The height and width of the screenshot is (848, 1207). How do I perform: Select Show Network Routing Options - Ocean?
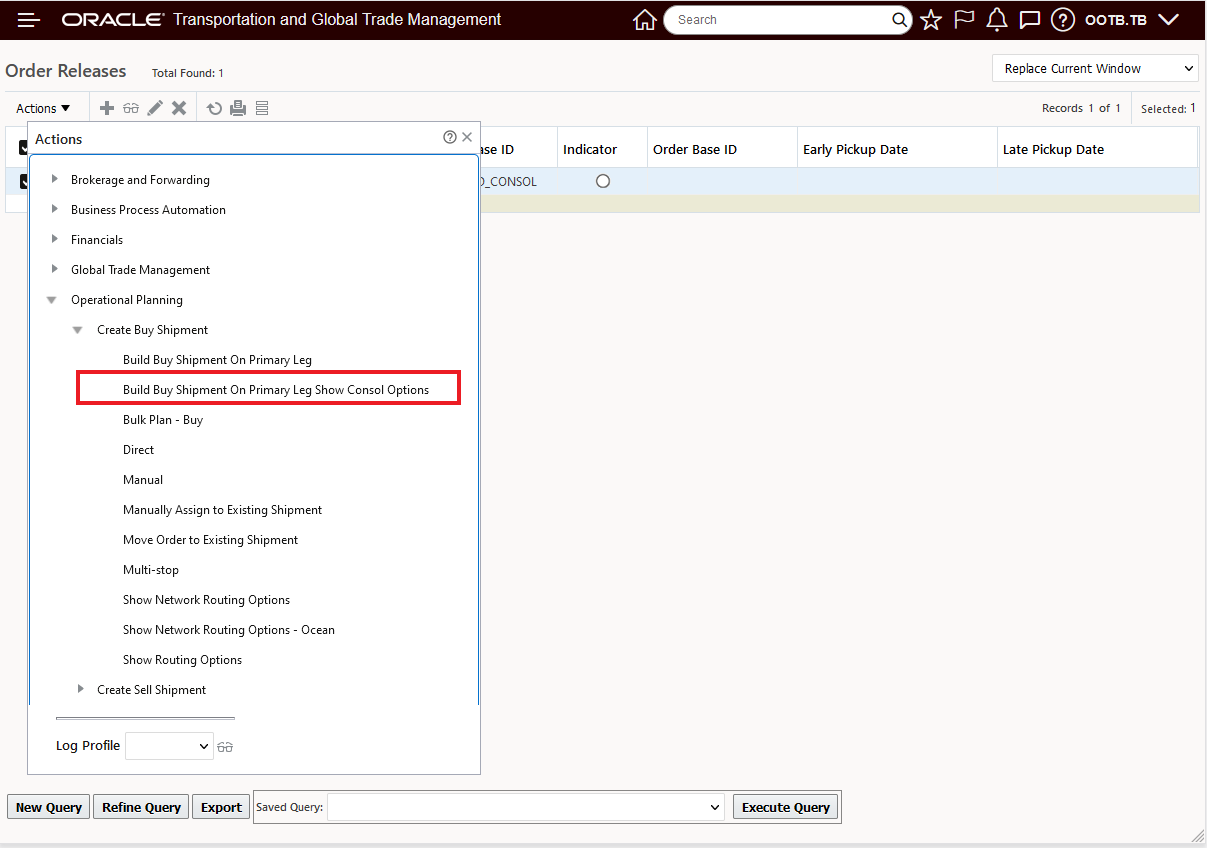pos(229,630)
